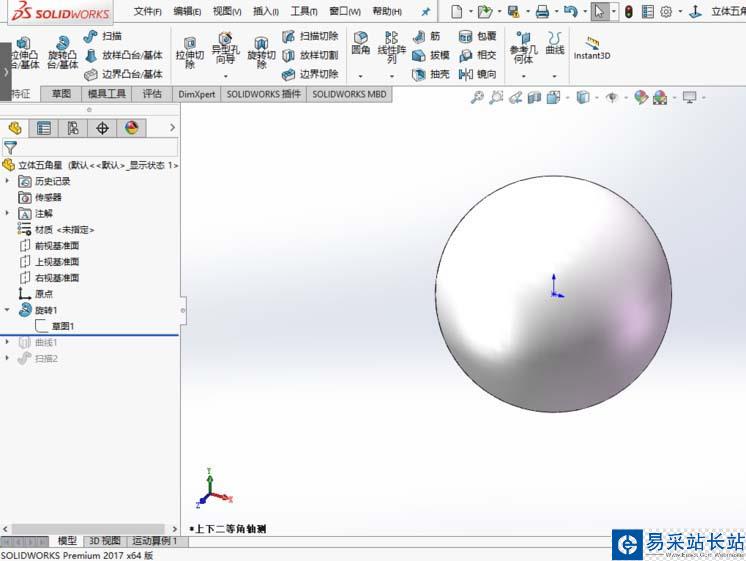Open the 窗口(W) menu

(345, 11)
